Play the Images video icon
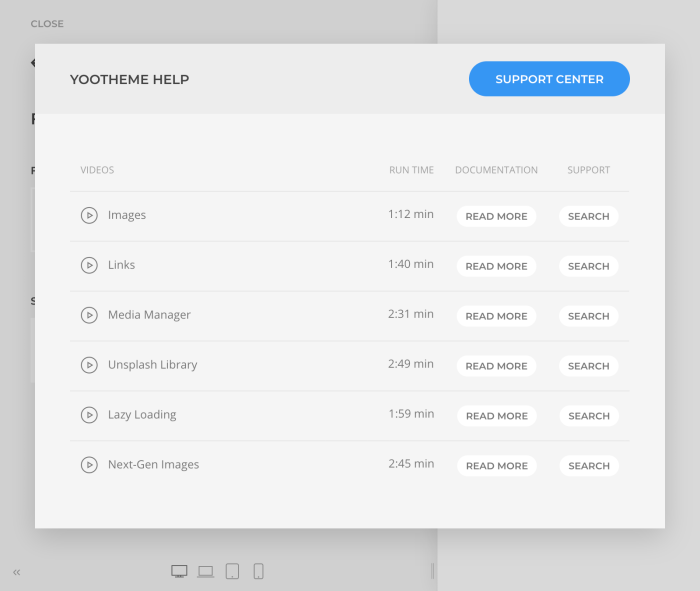This screenshot has width=700, height=591. pyautogui.click(x=89, y=215)
